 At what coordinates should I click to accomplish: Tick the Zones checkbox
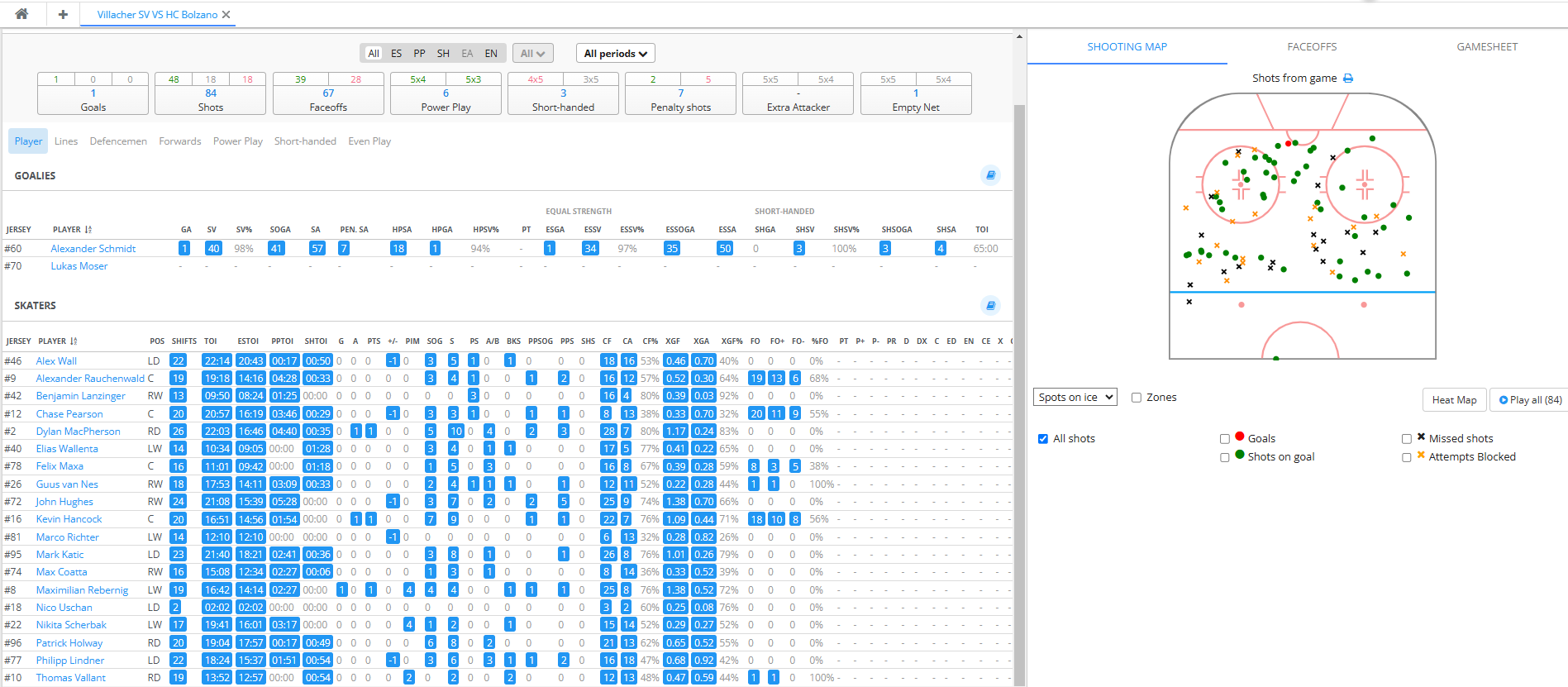click(x=1137, y=398)
